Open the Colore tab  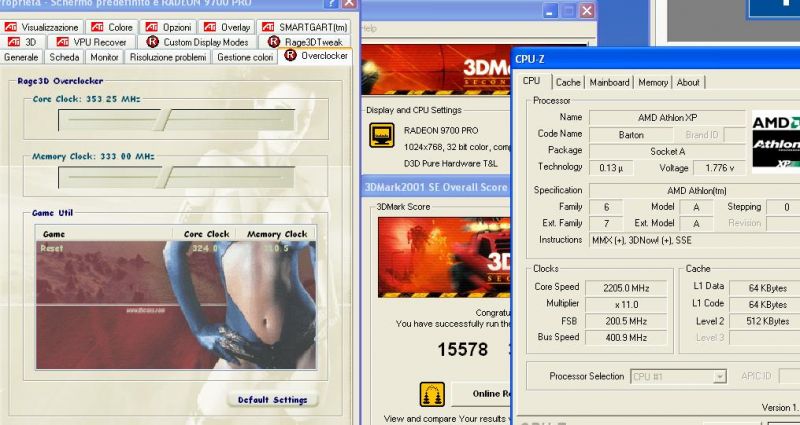click(x=112, y=27)
